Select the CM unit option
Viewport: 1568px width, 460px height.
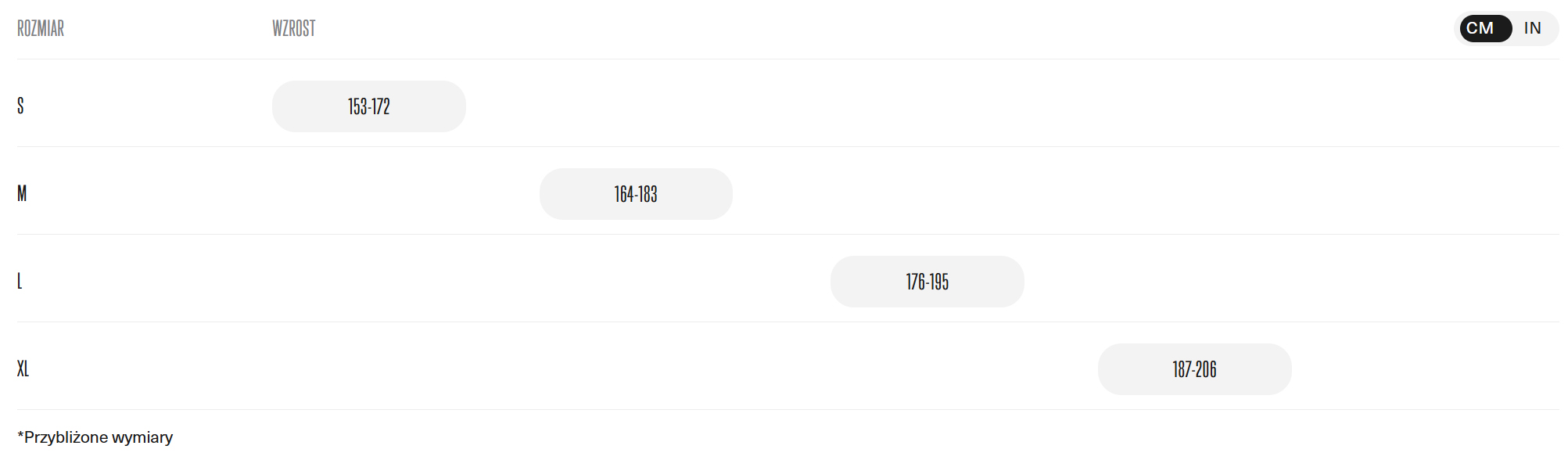tap(1480, 29)
